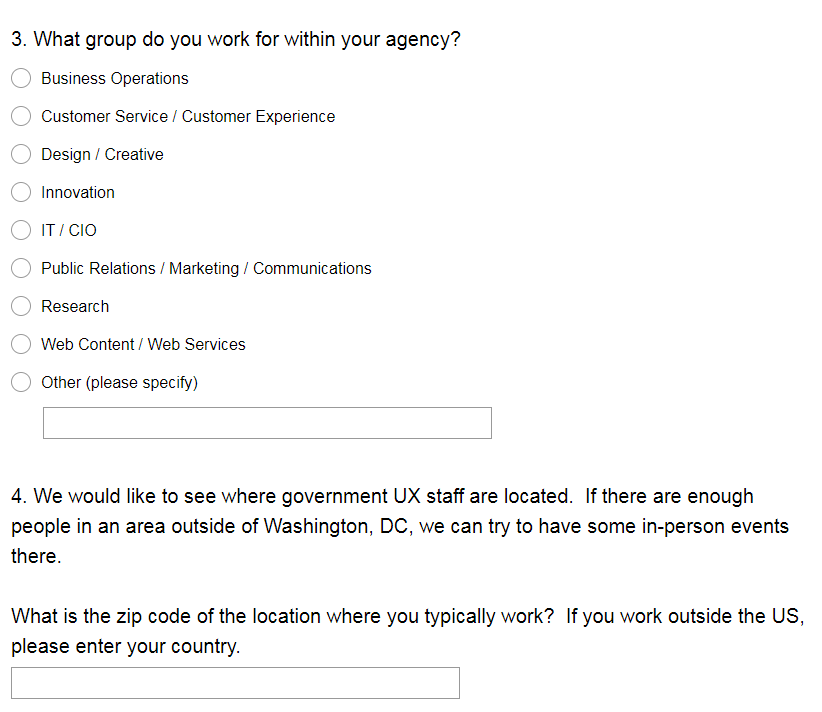Click the Research label text
The height and width of the screenshot is (712, 822).
pos(75,306)
